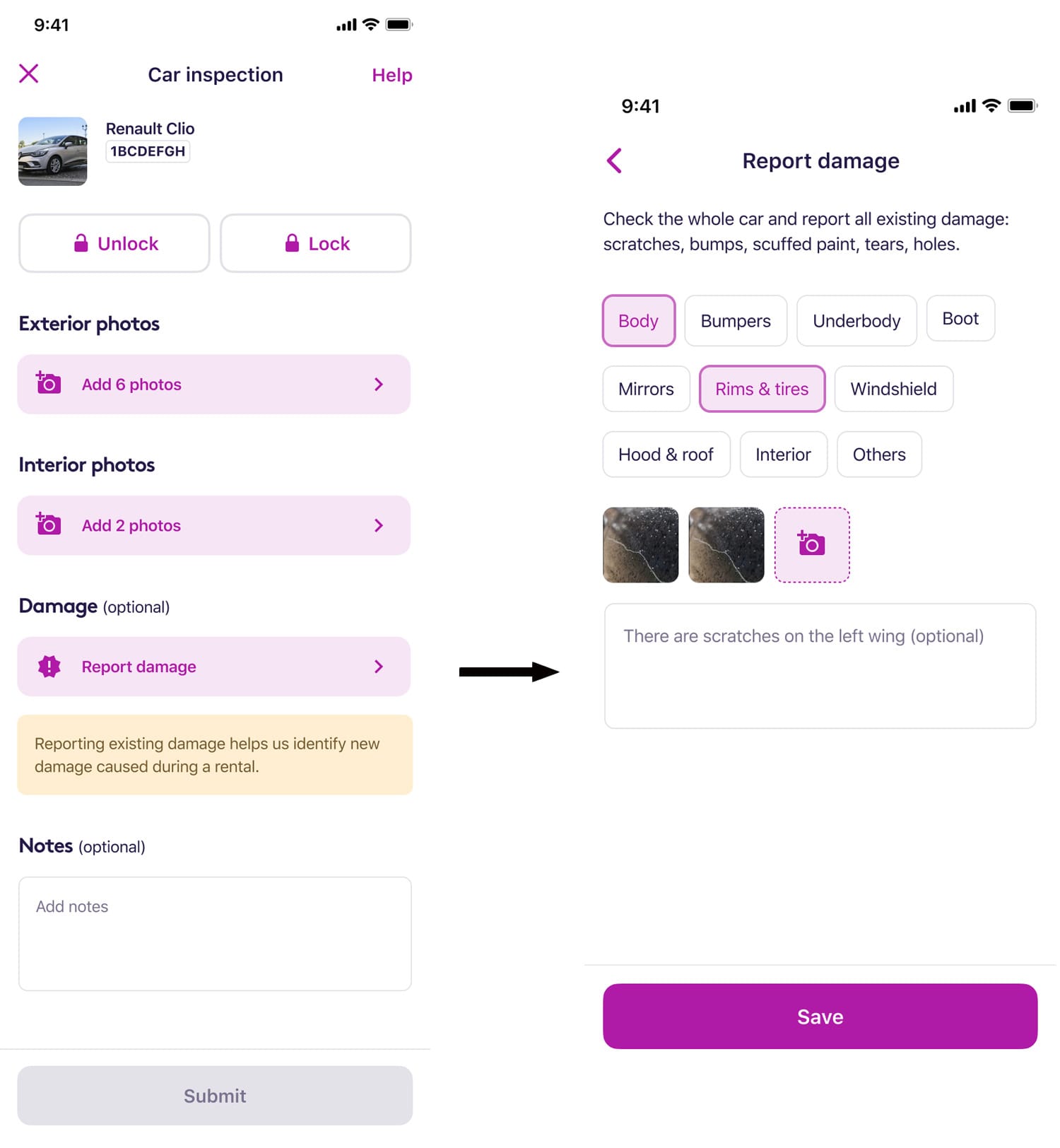Tap the camera icon beside Add 6 photos
Screen dimensions: 1060x1148
pyautogui.click(x=48, y=383)
